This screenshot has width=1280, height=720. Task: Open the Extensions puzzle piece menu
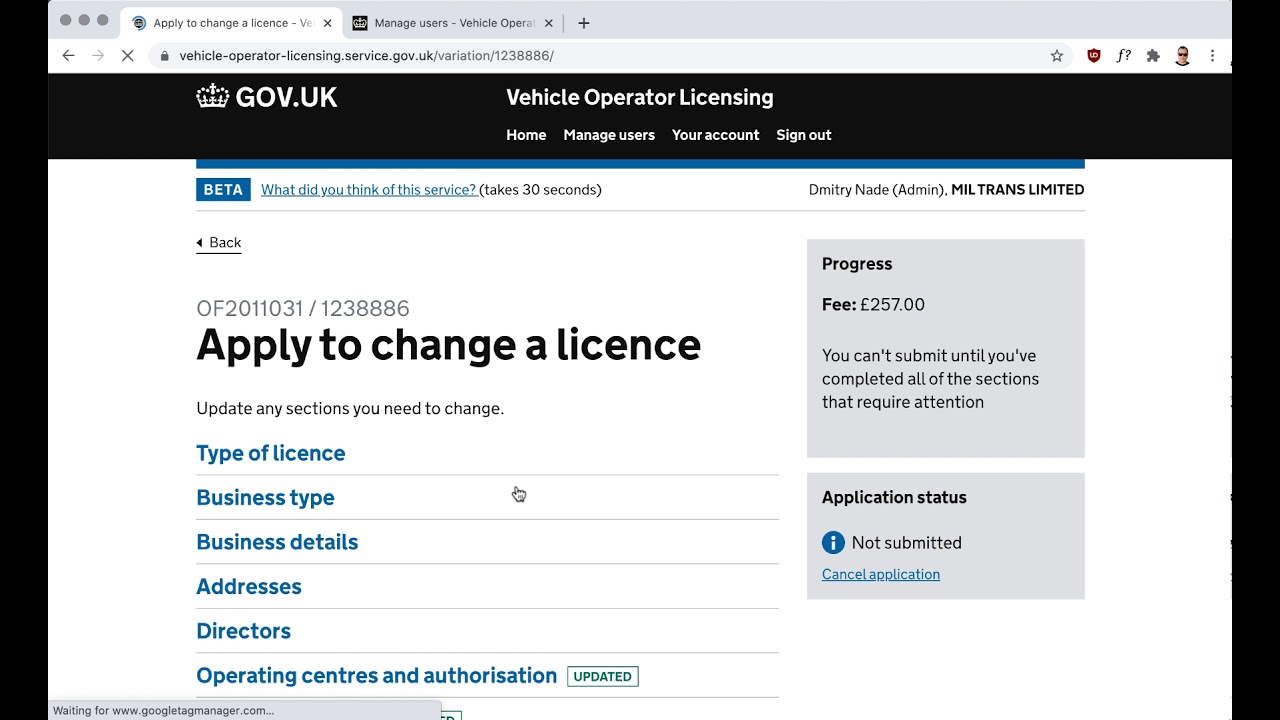pyautogui.click(x=1153, y=56)
